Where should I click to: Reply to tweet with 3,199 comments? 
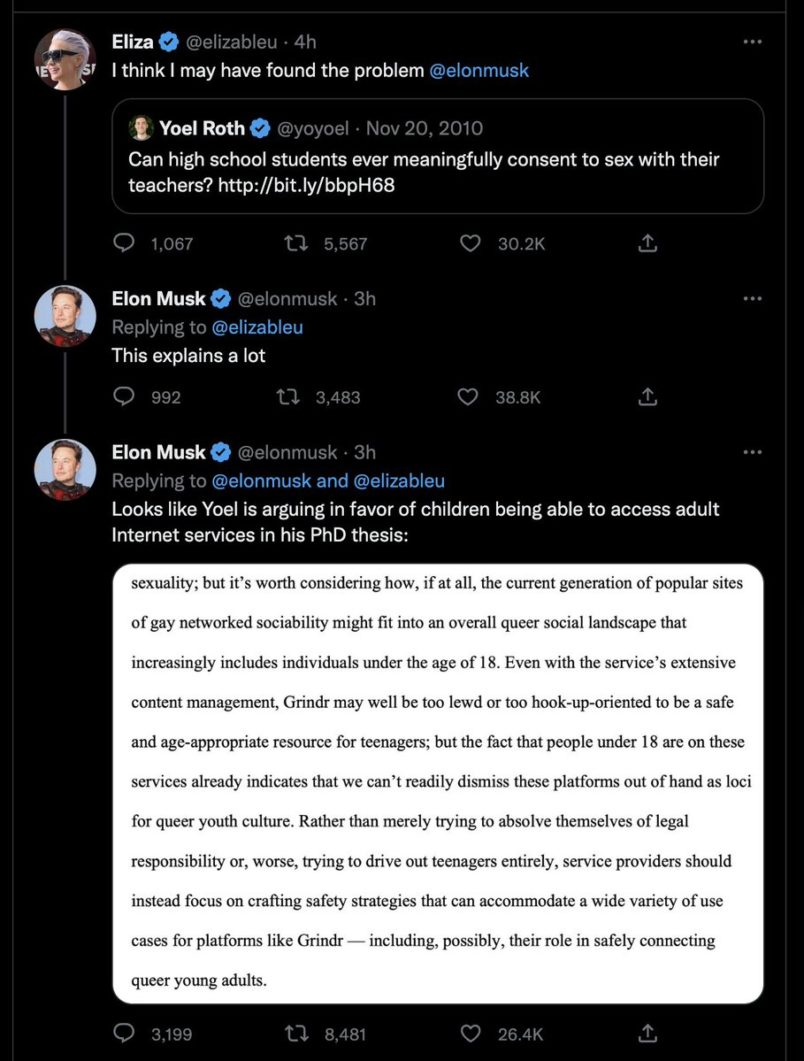click(x=124, y=1033)
